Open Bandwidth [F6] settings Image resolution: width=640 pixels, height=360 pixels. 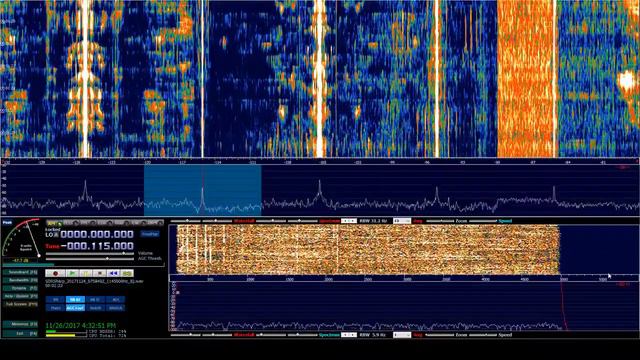pos(20,280)
